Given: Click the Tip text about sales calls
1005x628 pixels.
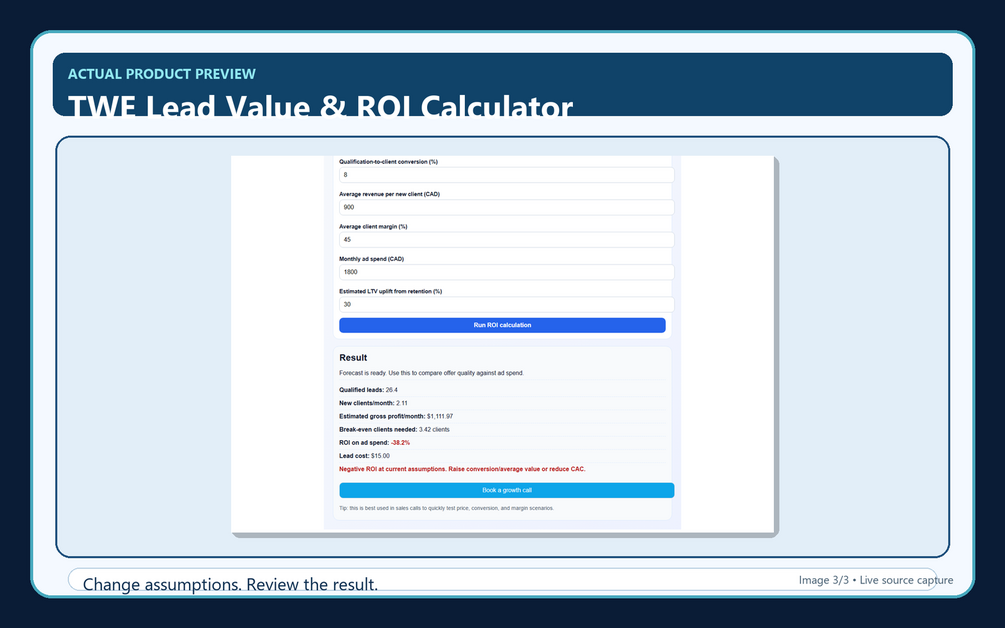Looking at the screenshot, I should (447, 508).
